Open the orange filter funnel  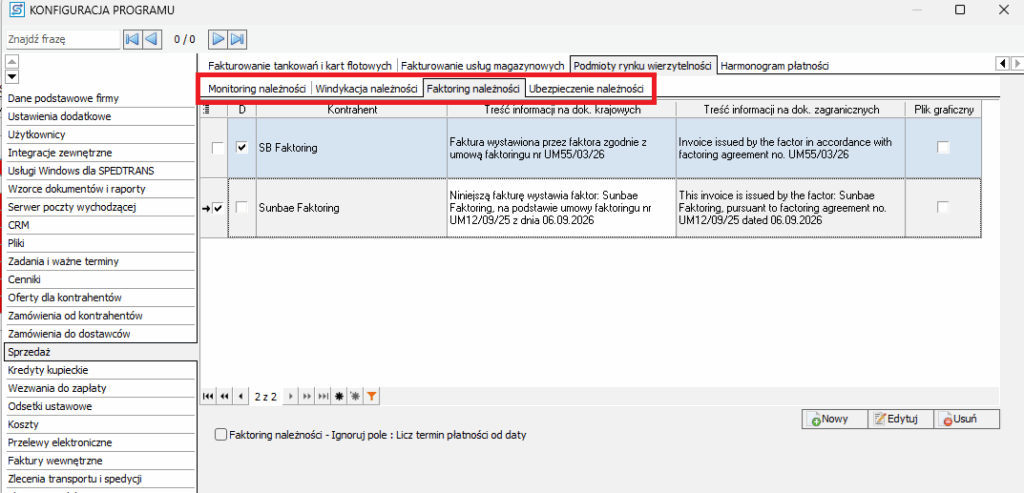371,396
